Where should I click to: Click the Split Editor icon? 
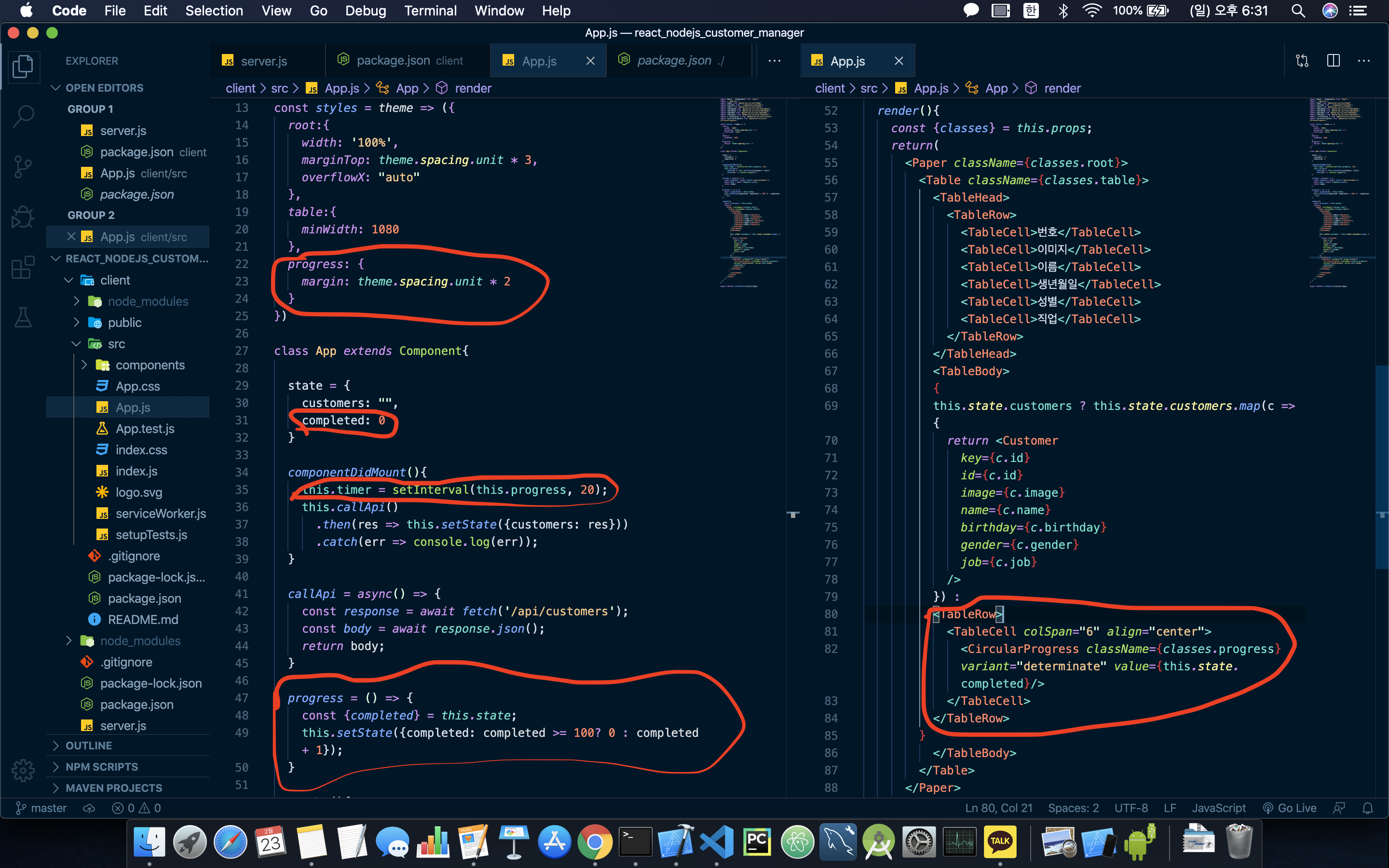coord(1333,61)
